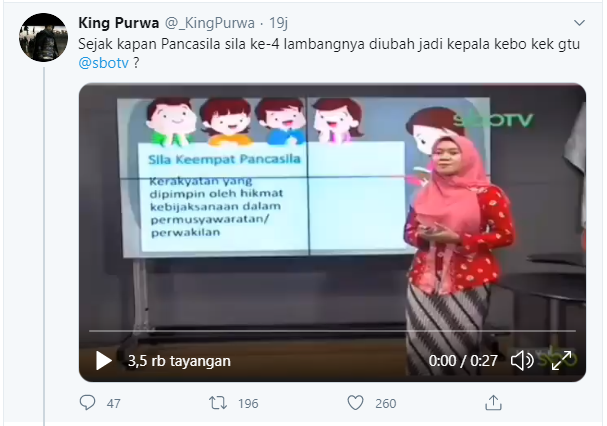Click the 47 replies count
The width and height of the screenshot is (607, 426).
click(x=113, y=404)
